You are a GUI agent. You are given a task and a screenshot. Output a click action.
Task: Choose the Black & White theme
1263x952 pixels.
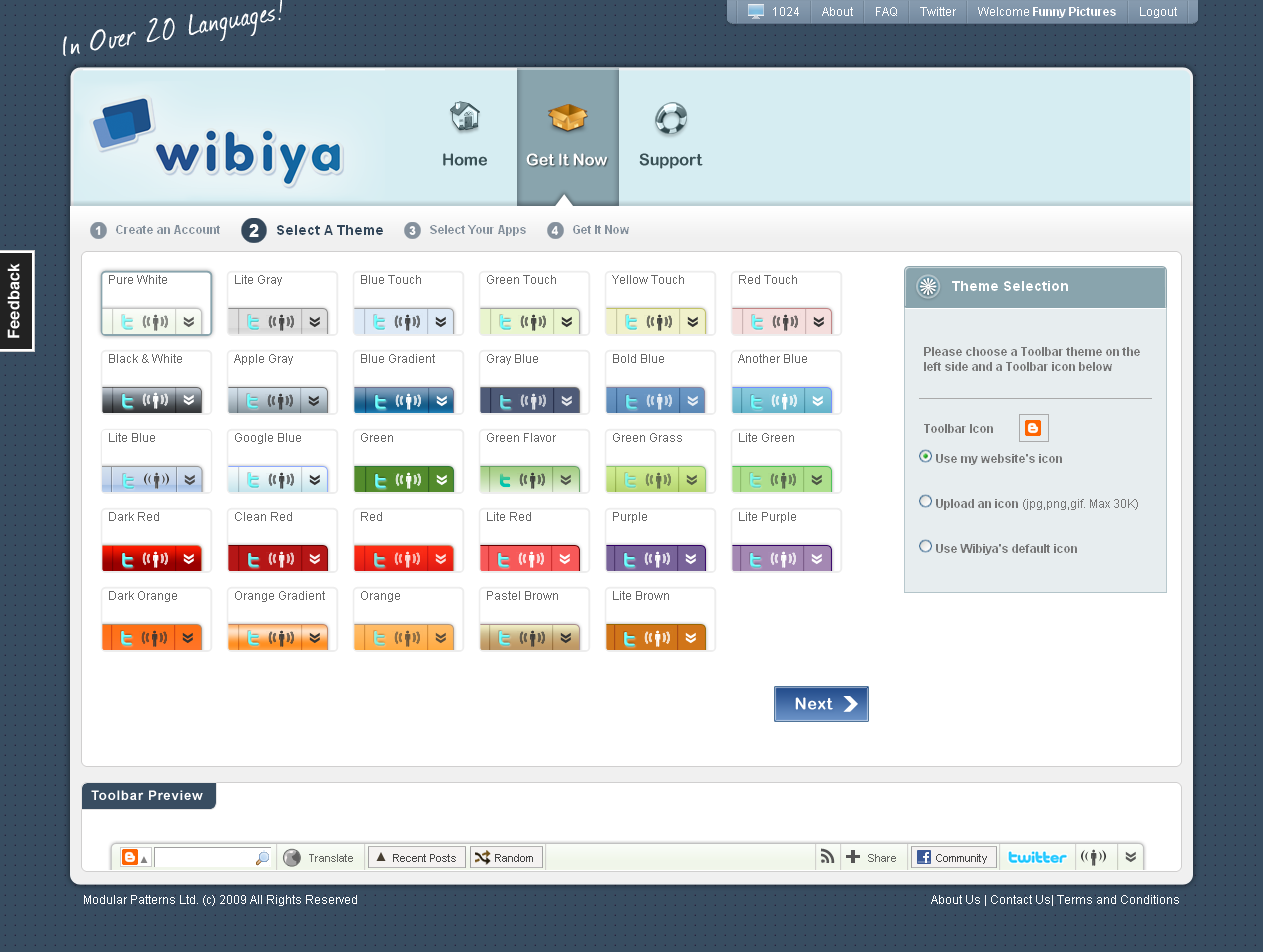(x=156, y=382)
